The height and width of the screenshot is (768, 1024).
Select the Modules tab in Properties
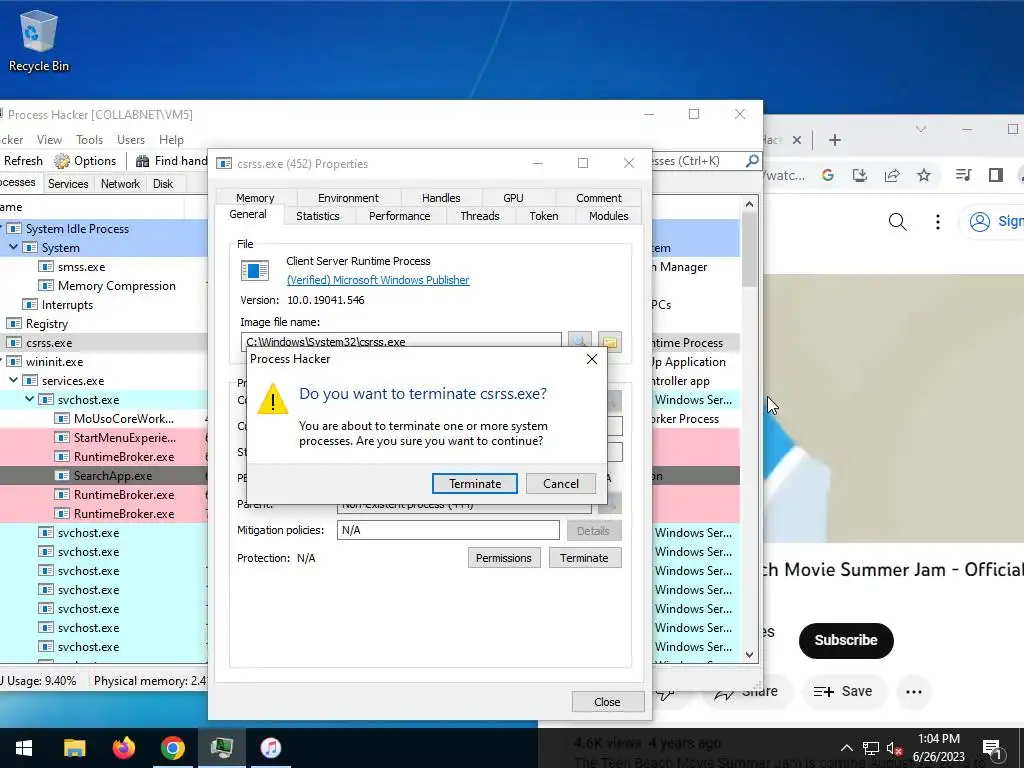(x=609, y=216)
